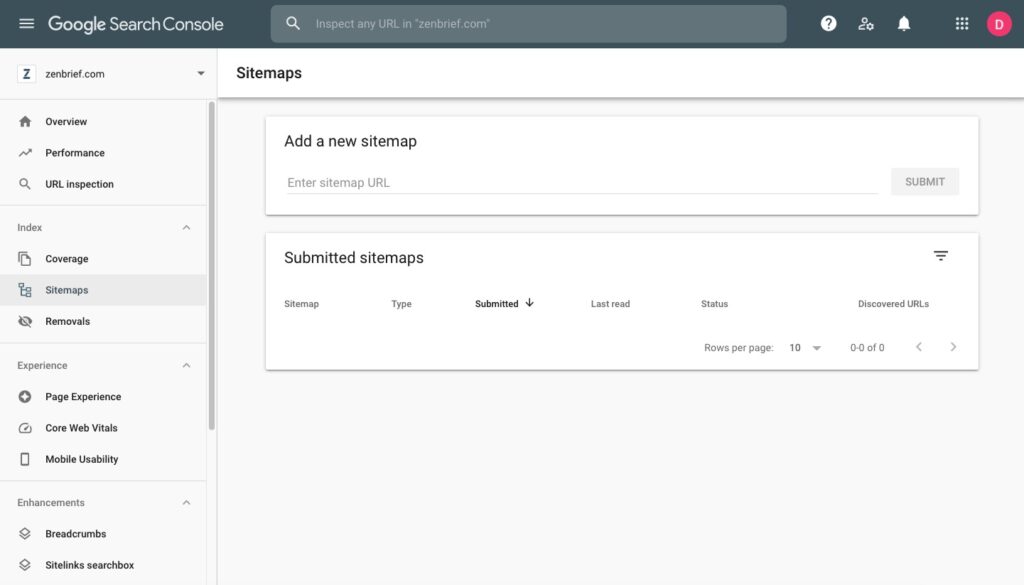The height and width of the screenshot is (585, 1024).
Task: Click the 'Submitted sitemaps' heading
Action: (353, 257)
